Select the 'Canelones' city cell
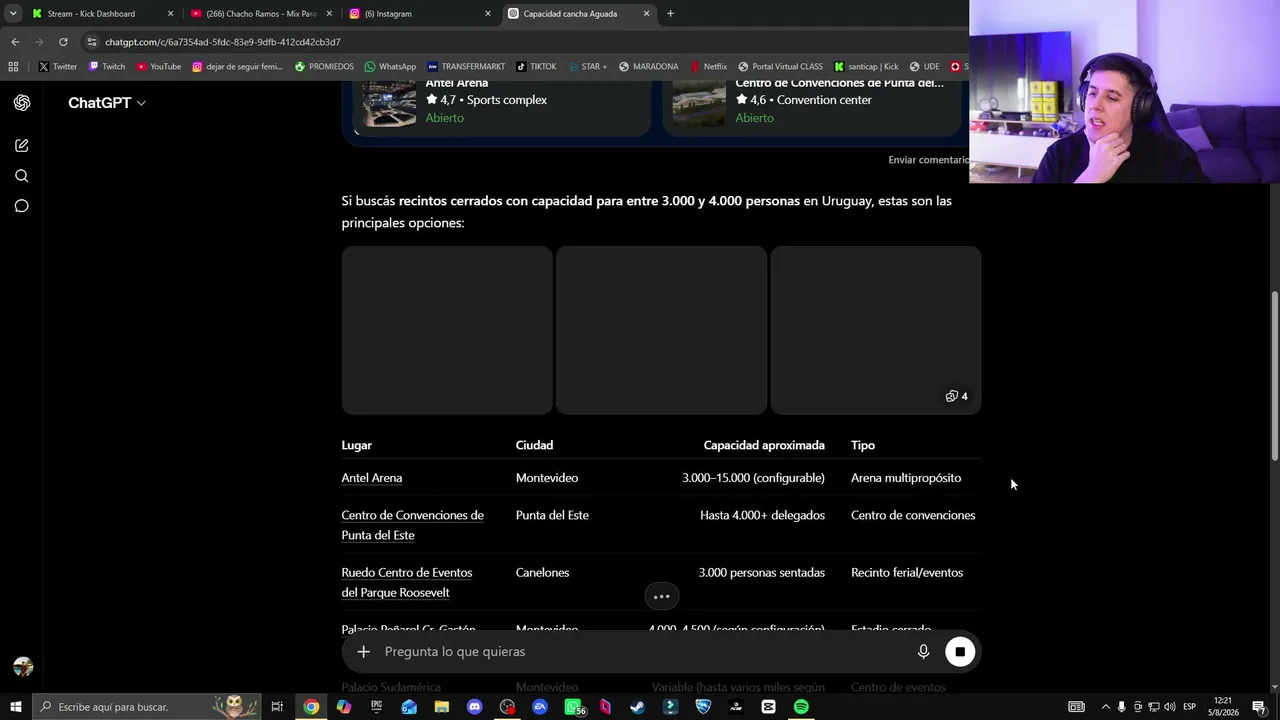 coord(542,573)
